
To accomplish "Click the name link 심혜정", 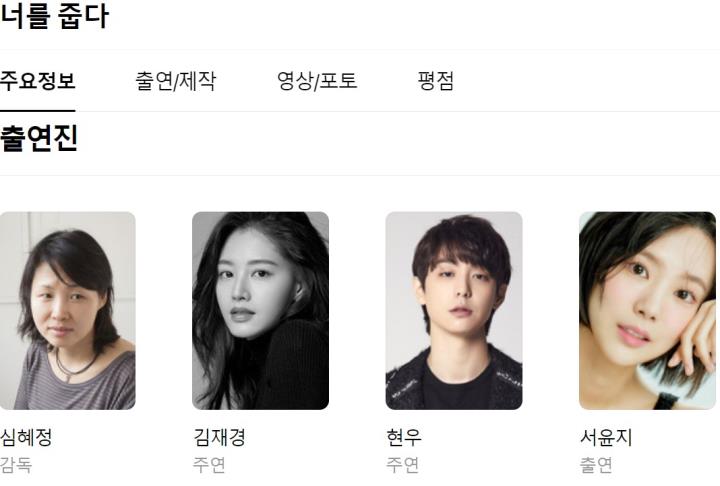I will coord(26,437).
